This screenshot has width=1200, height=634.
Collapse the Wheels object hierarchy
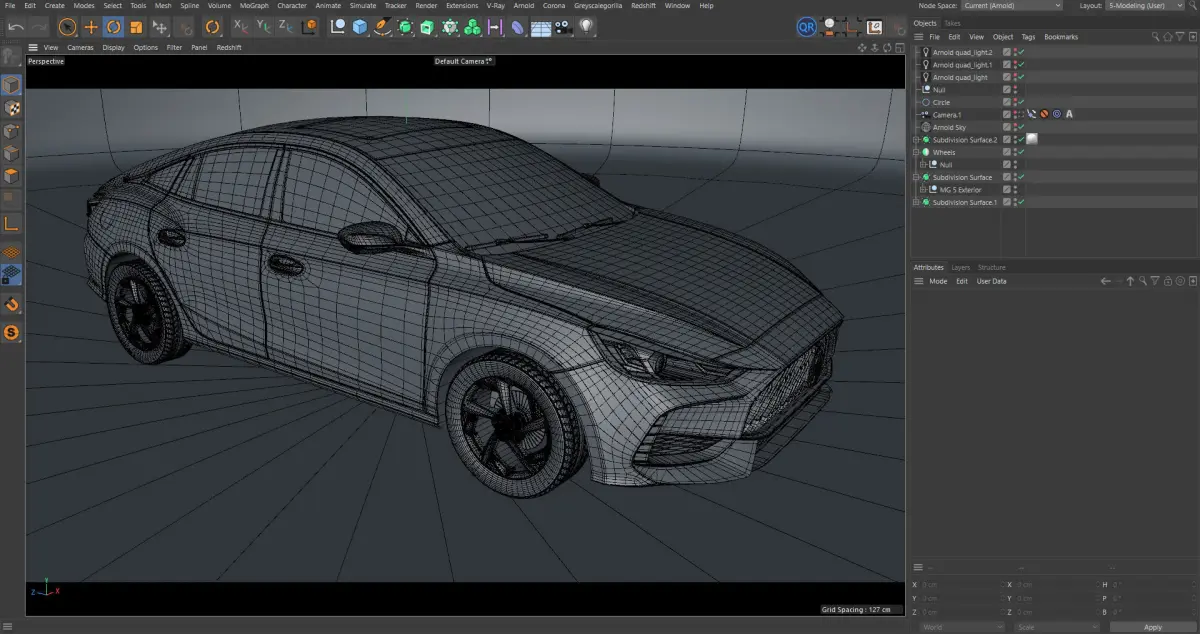916,152
